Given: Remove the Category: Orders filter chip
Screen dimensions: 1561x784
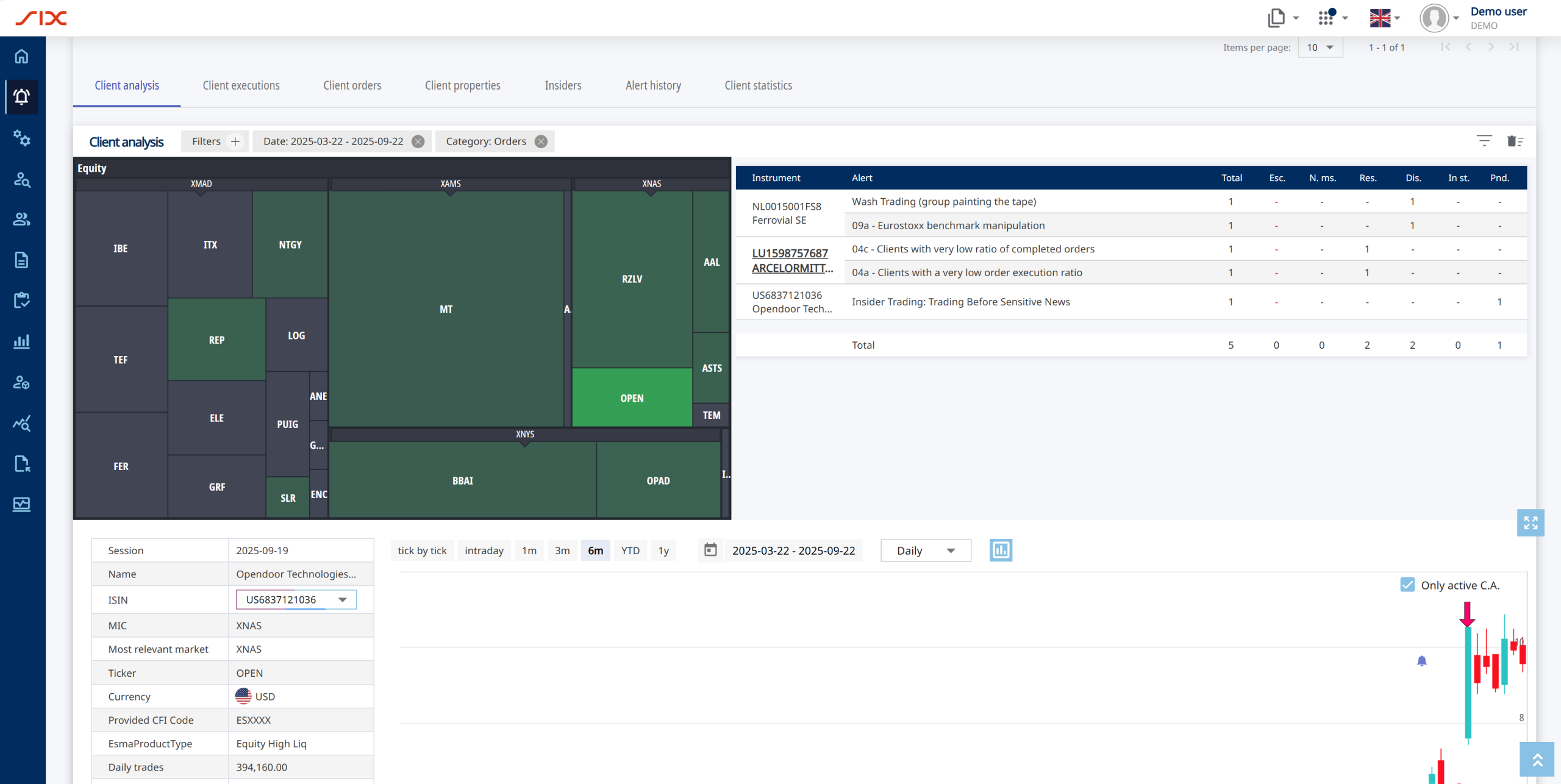Looking at the screenshot, I should (x=541, y=141).
